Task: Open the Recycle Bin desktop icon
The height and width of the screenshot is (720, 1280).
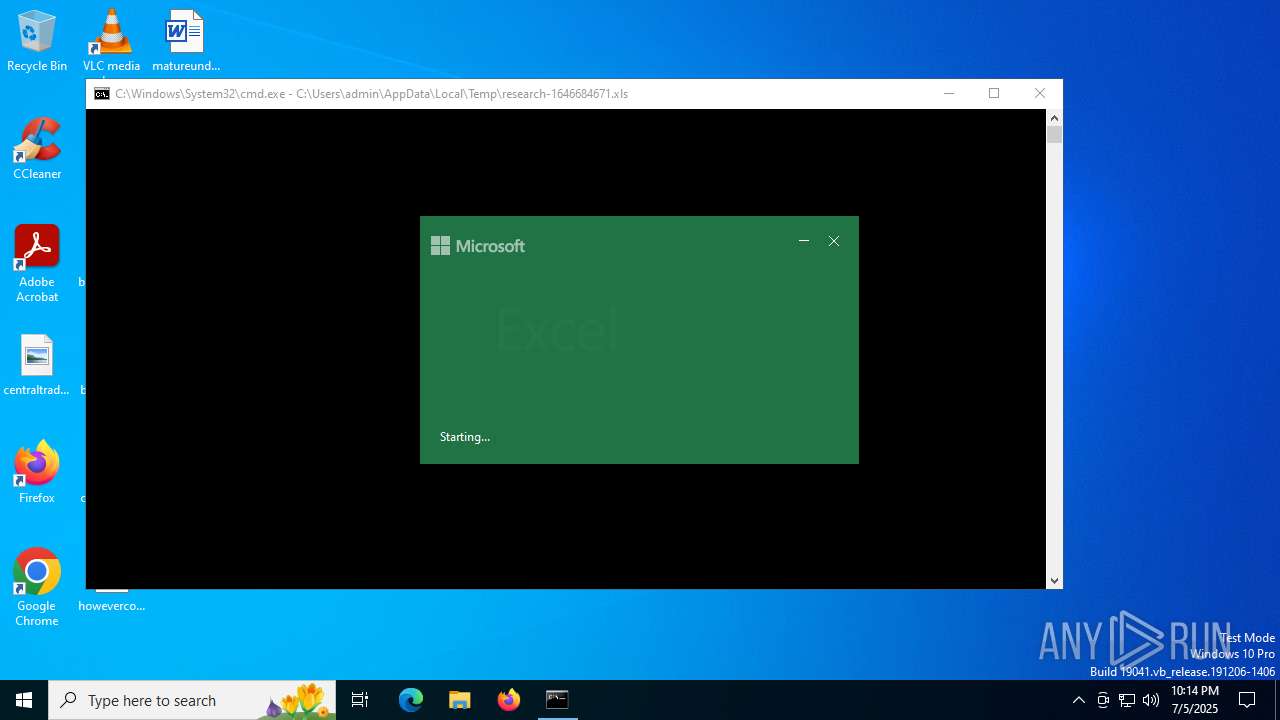Action: [37, 41]
